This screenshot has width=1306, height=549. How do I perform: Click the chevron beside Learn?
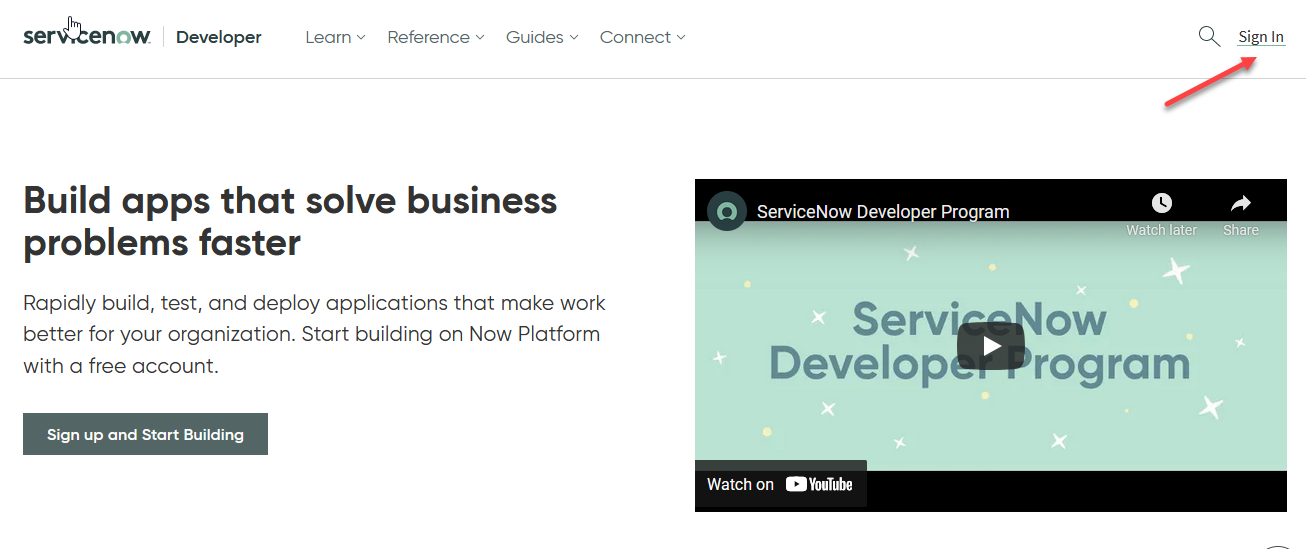point(361,38)
